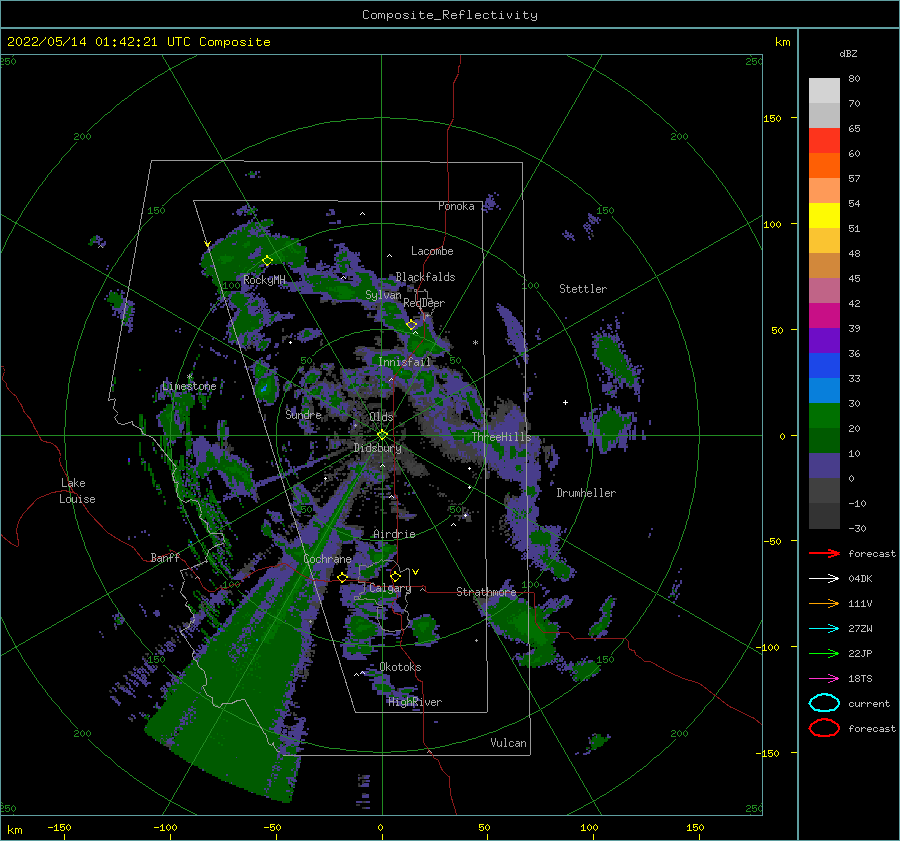Click the cyan 27ZW arrow icon
The height and width of the screenshot is (841, 900).
[824, 628]
